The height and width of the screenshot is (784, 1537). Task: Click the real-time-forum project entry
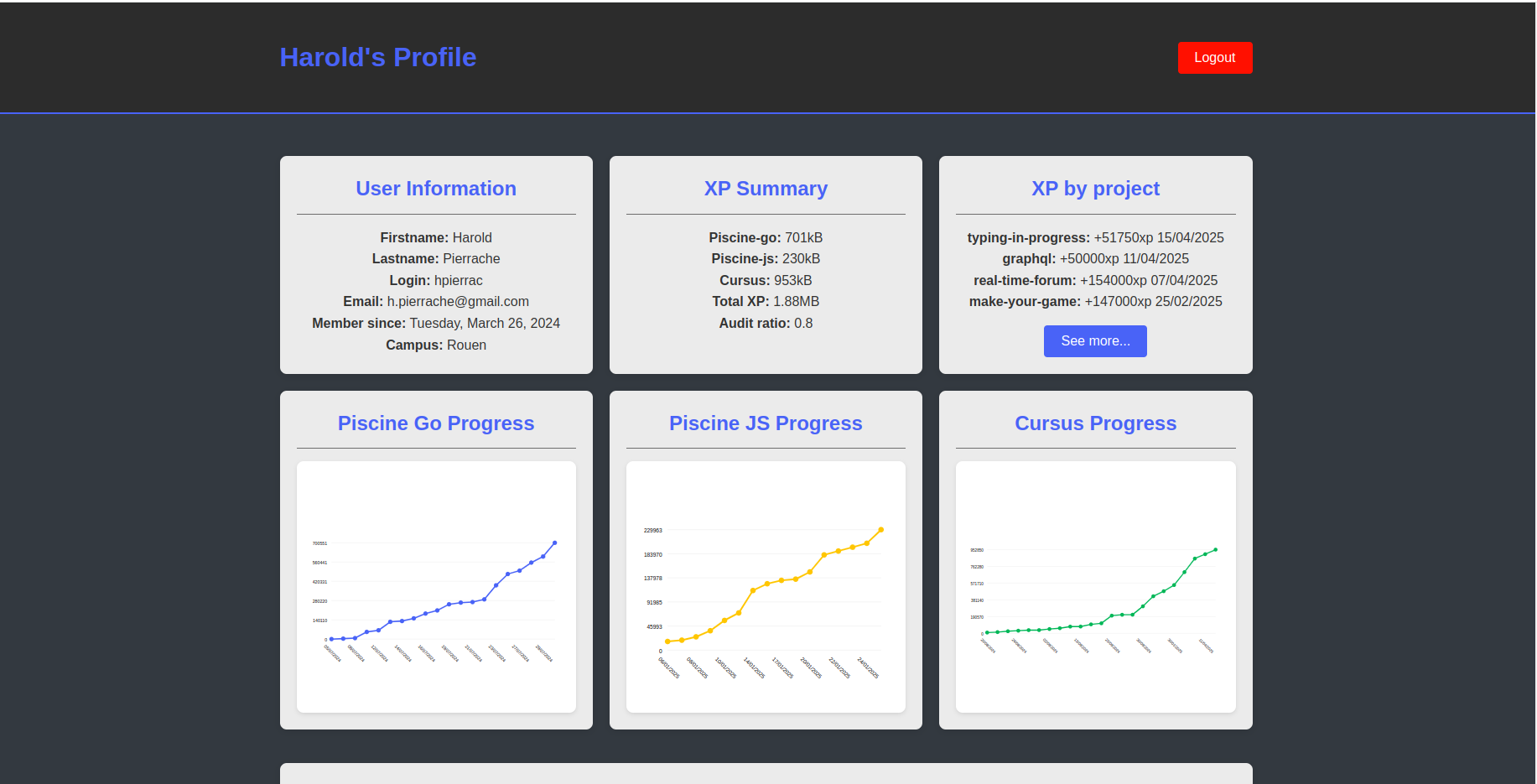click(x=1095, y=281)
